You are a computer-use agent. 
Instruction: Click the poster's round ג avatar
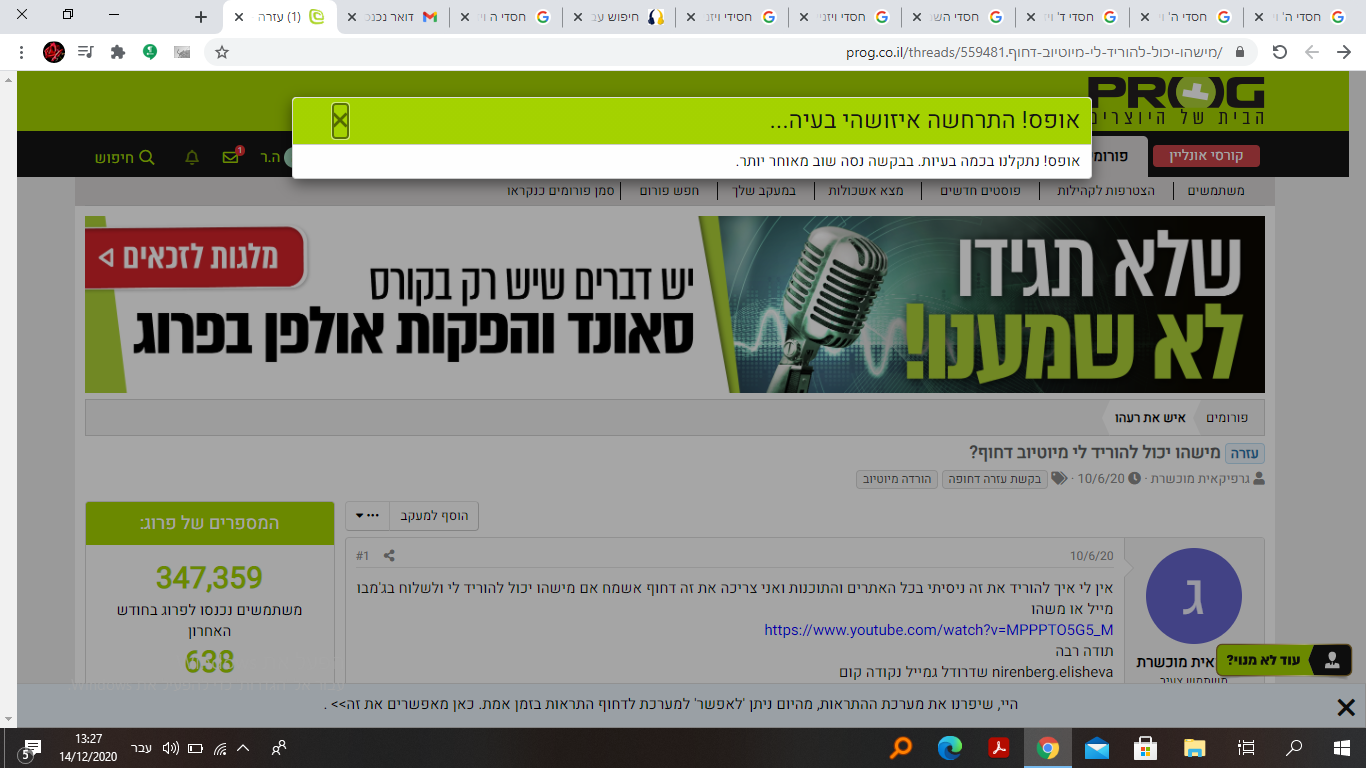[x=1194, y=597]
